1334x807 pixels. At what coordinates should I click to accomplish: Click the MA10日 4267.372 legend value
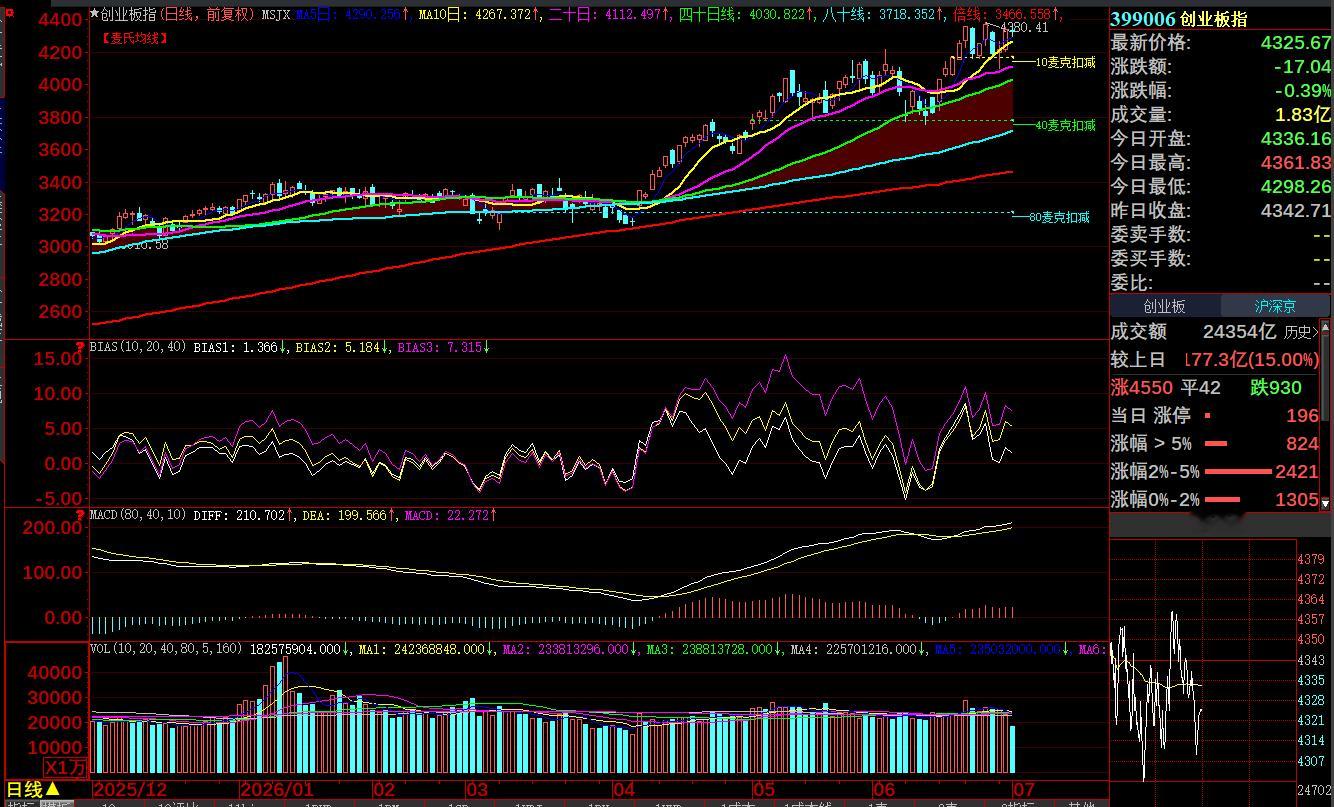(480, 15)
